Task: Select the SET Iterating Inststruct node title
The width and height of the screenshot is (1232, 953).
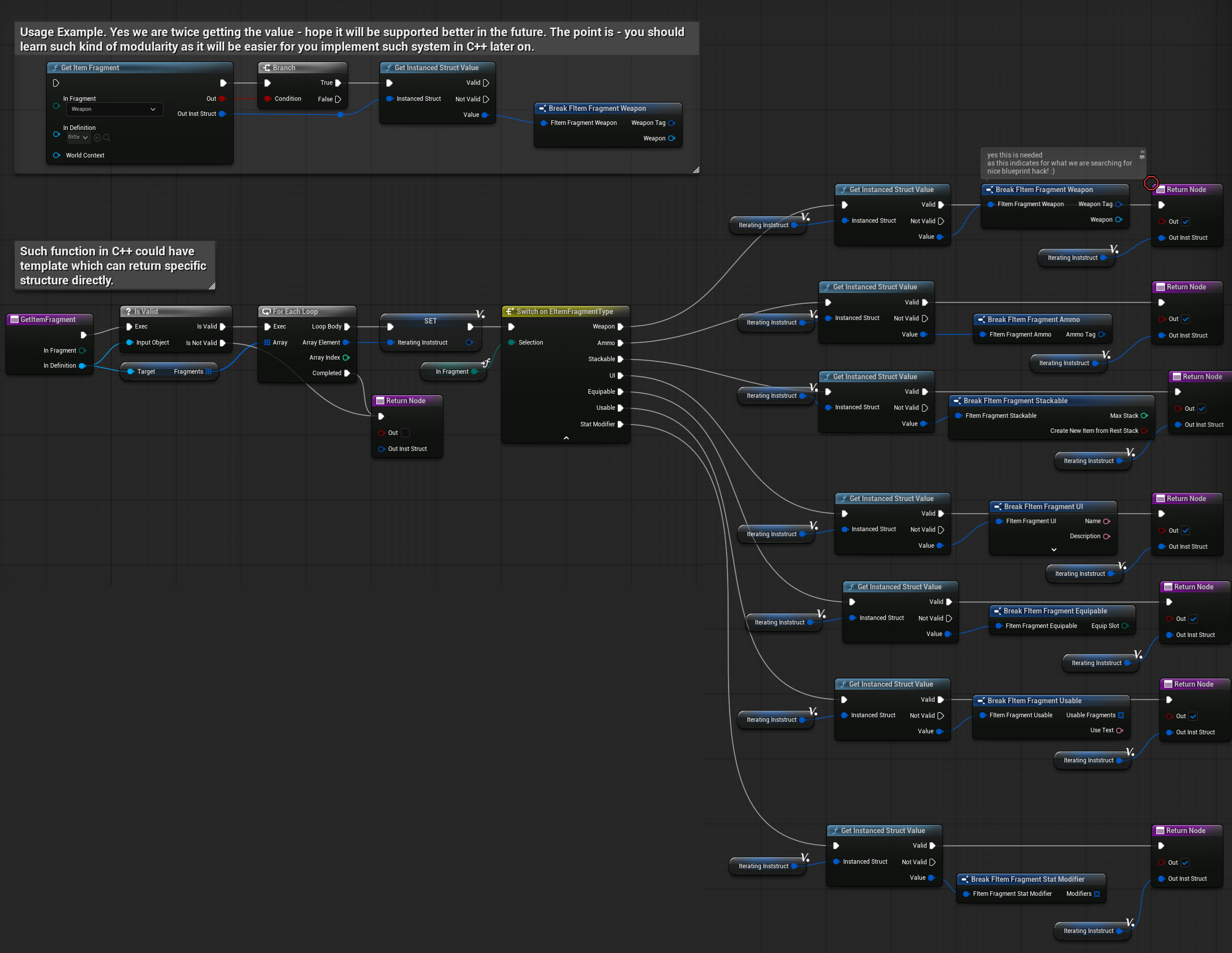Action: (430, 321)
